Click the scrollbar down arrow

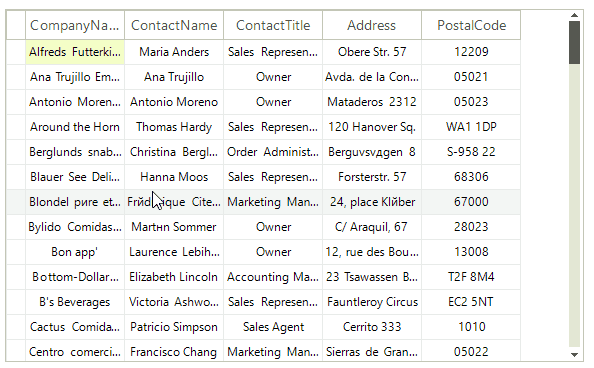pos(574,355)
